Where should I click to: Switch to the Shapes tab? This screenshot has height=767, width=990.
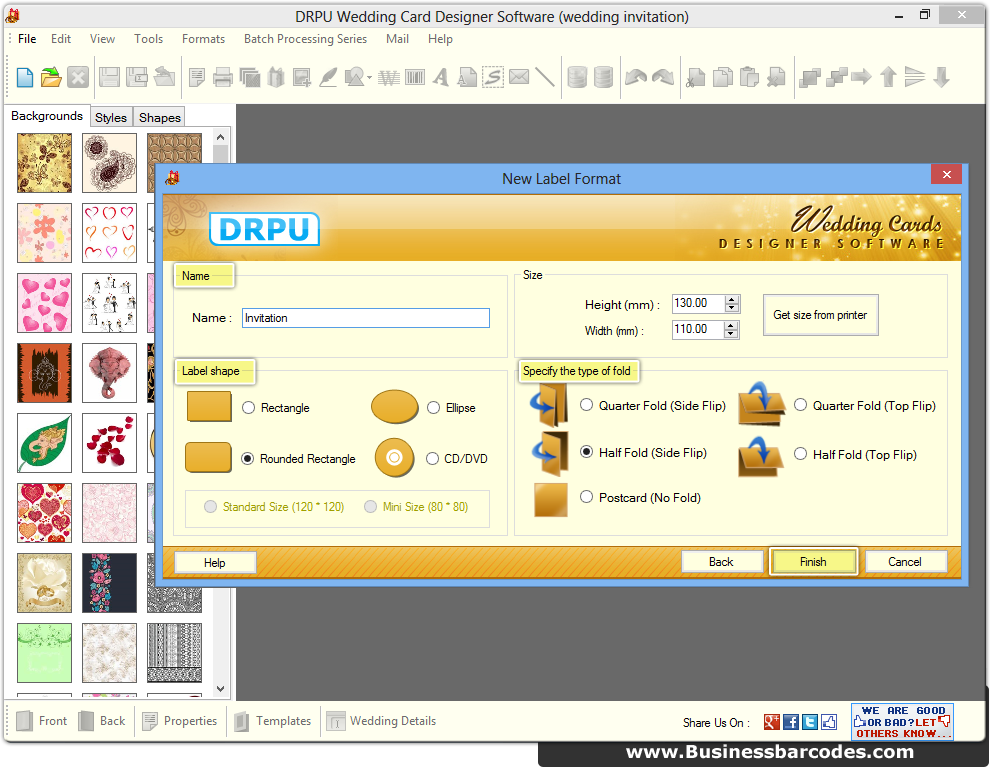pyautogui.click(x=160, y=117)
